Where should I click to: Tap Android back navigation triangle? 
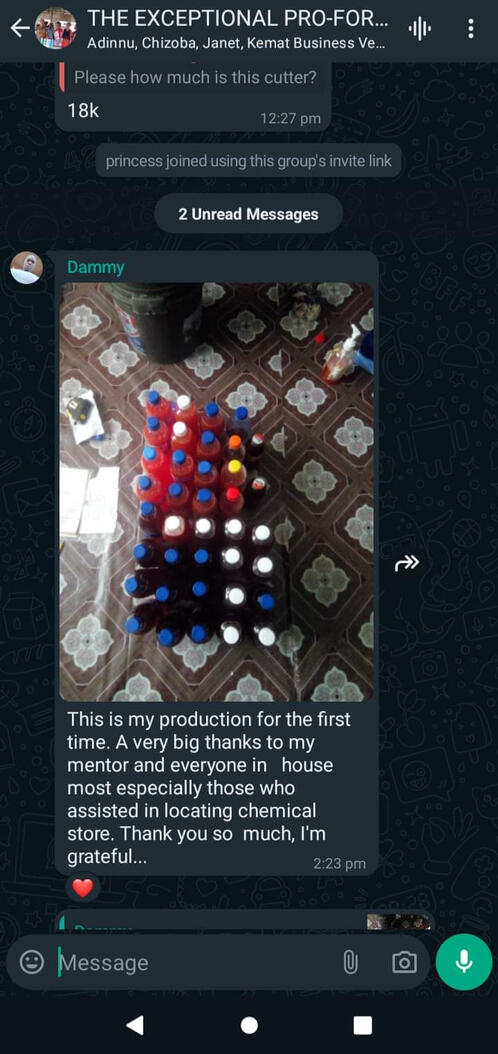[135, 1025]
